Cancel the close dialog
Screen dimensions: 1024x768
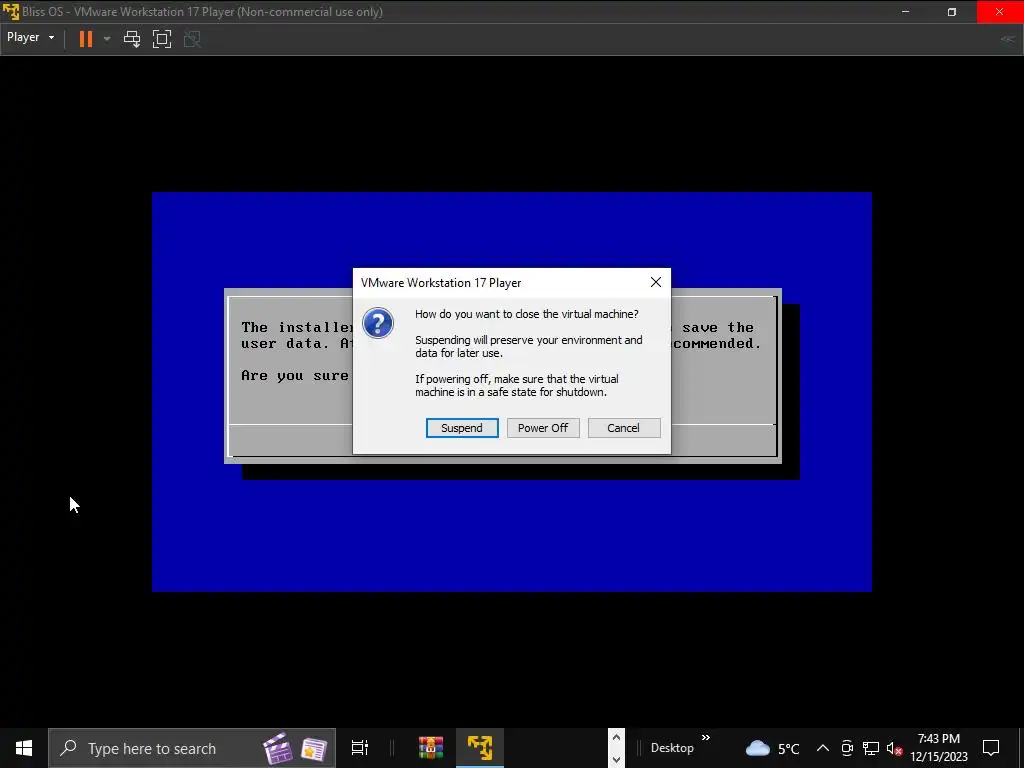[x=624, y=428]
